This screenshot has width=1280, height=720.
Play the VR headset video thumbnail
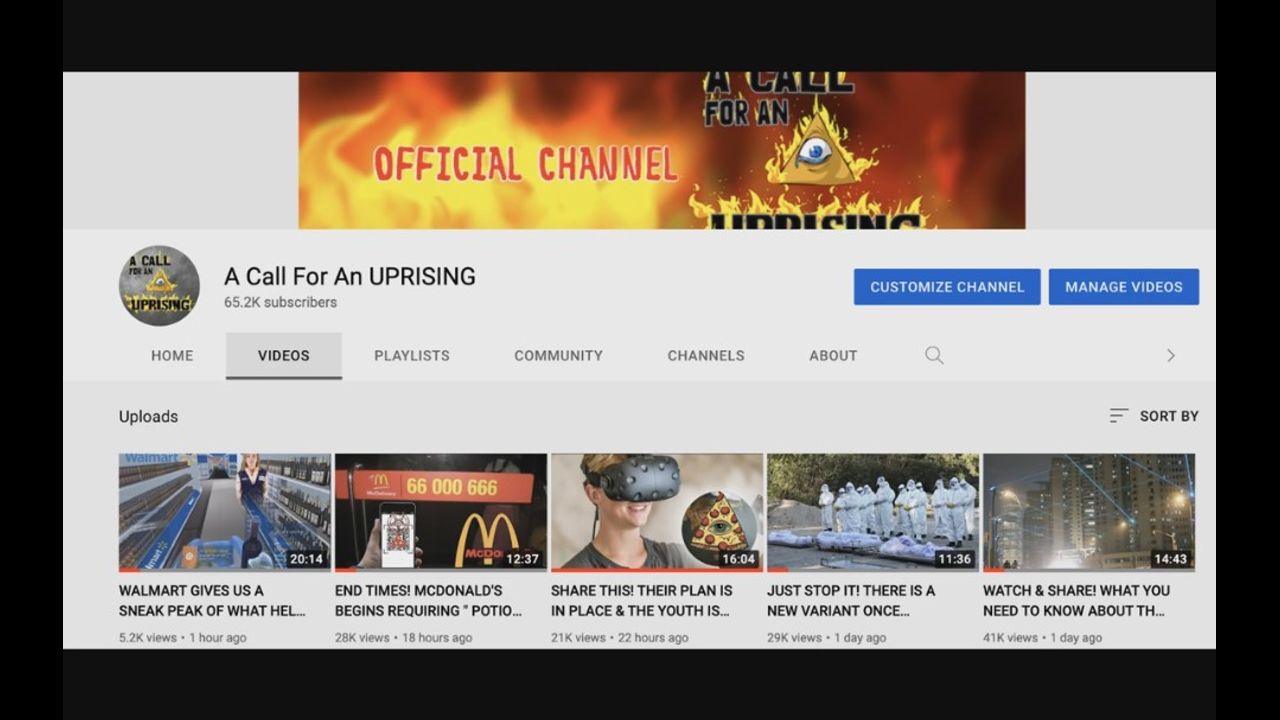click(x=657, y=512)
